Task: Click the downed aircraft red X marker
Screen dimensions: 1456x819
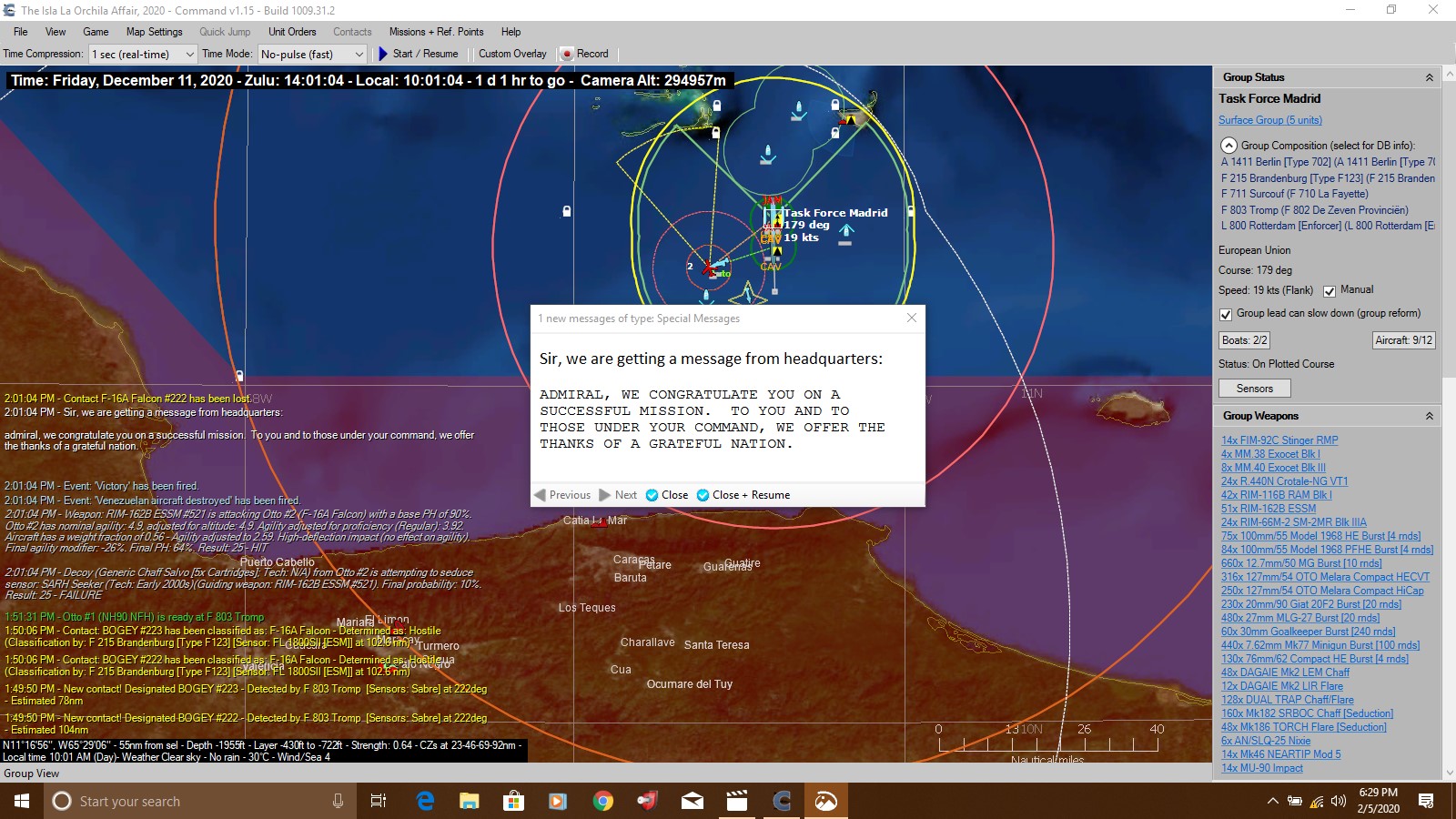Action: point(708,267)
